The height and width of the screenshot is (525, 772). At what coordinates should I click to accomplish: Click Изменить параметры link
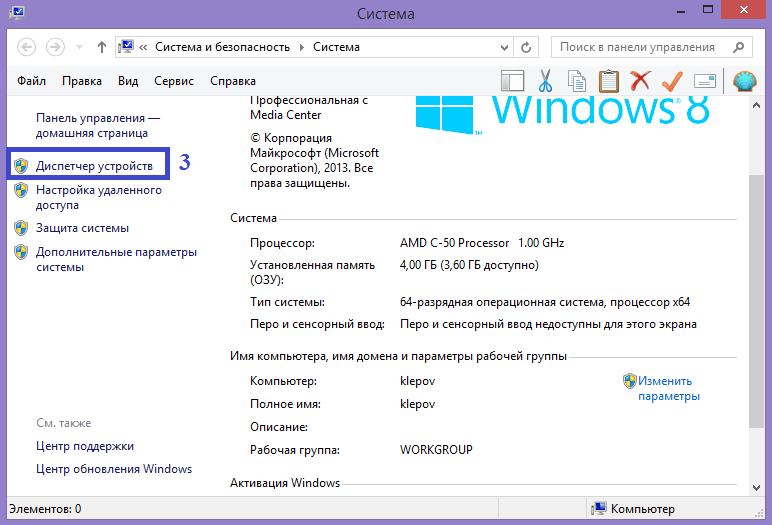coord(669,389)
